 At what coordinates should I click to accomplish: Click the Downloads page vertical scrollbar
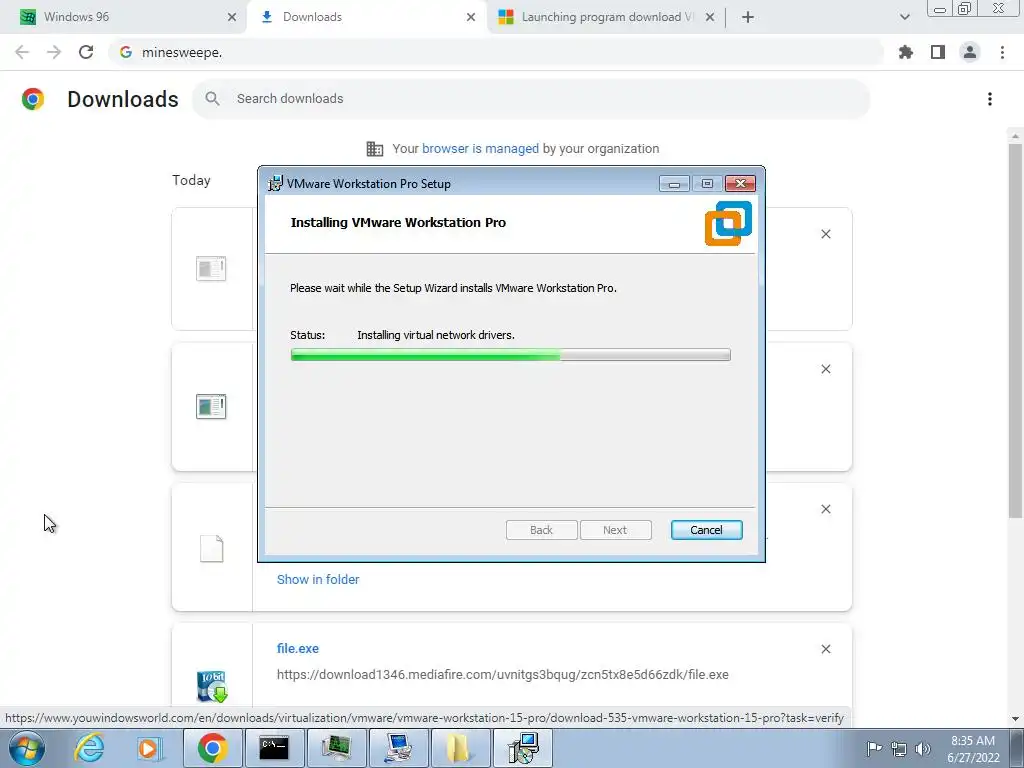coord(1015,330)
